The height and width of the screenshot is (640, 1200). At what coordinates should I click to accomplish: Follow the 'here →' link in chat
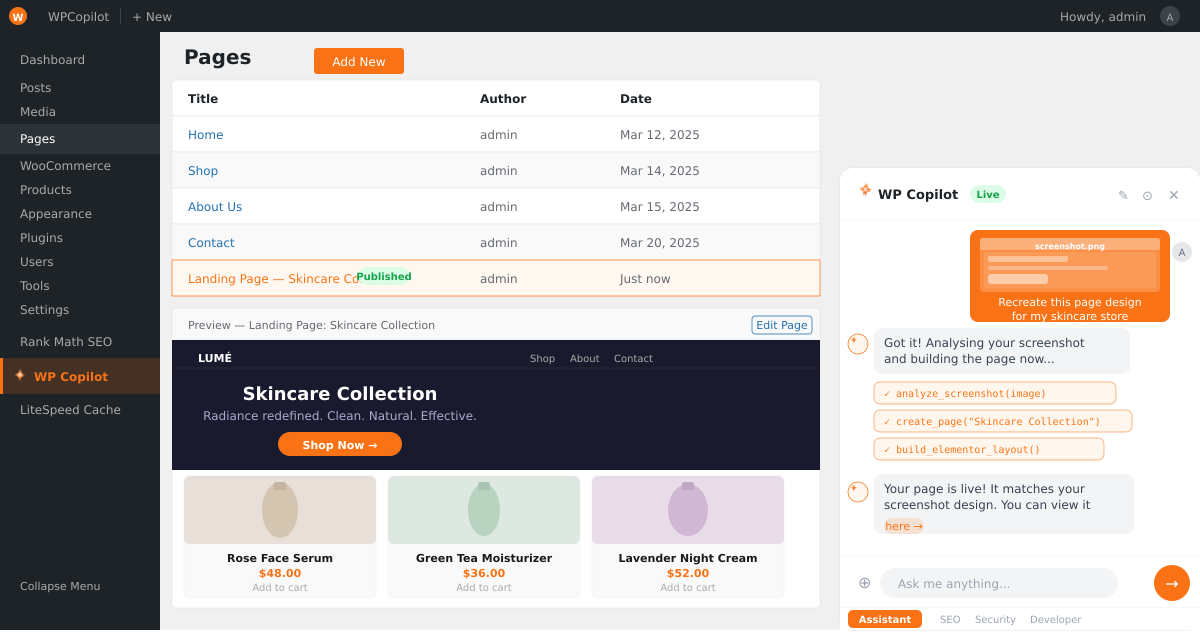tap(903, 526)
